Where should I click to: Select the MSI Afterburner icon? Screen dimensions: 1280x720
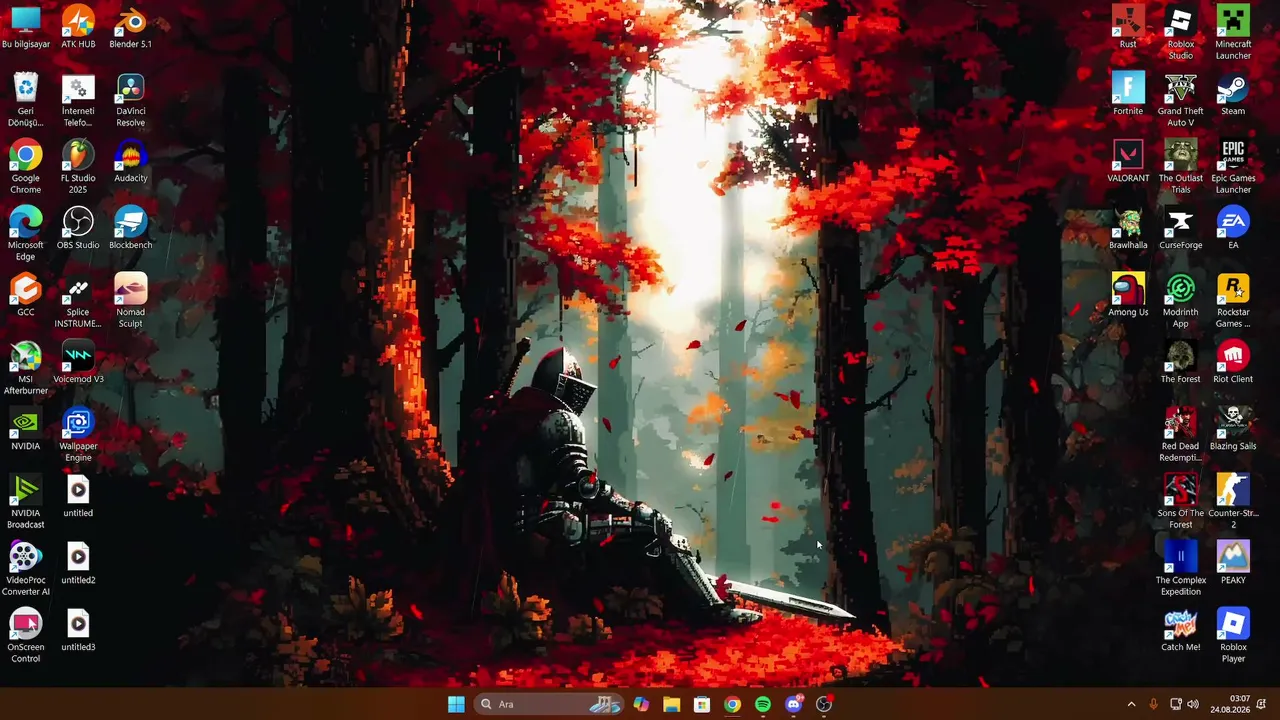coord(26,368)
